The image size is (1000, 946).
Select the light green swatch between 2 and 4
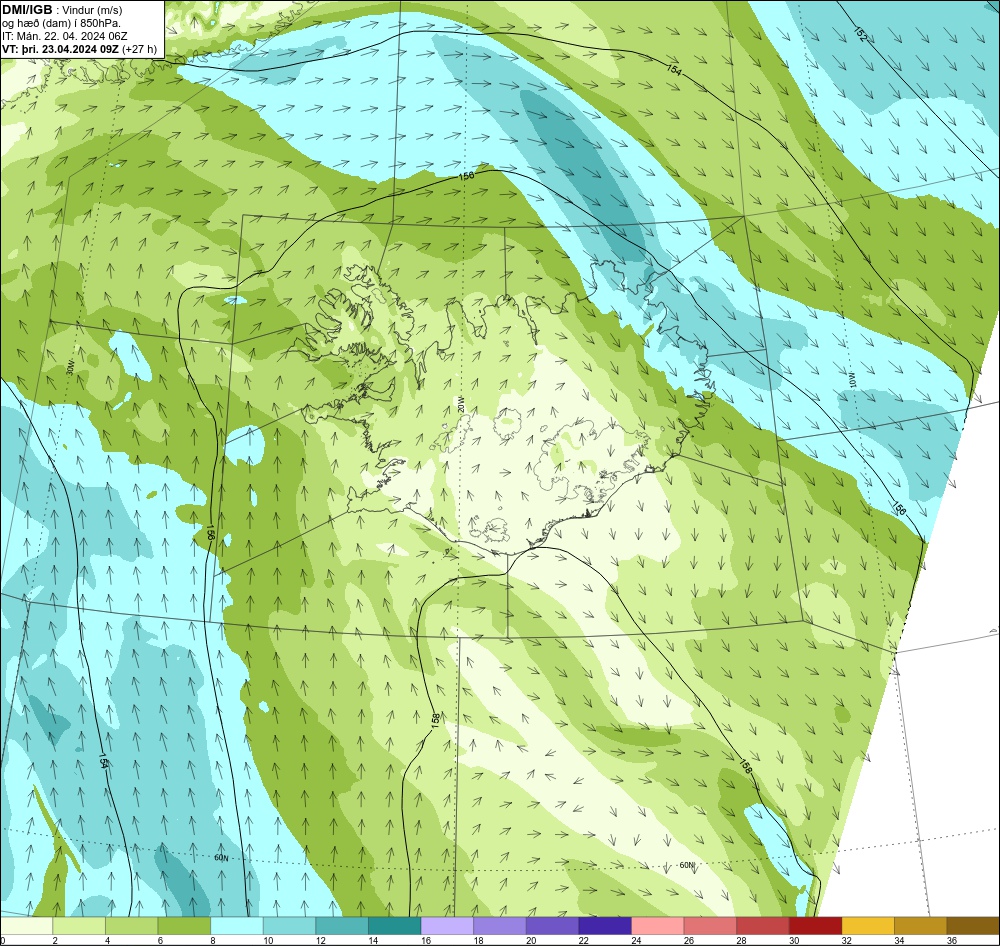click(x=79, y=926)
